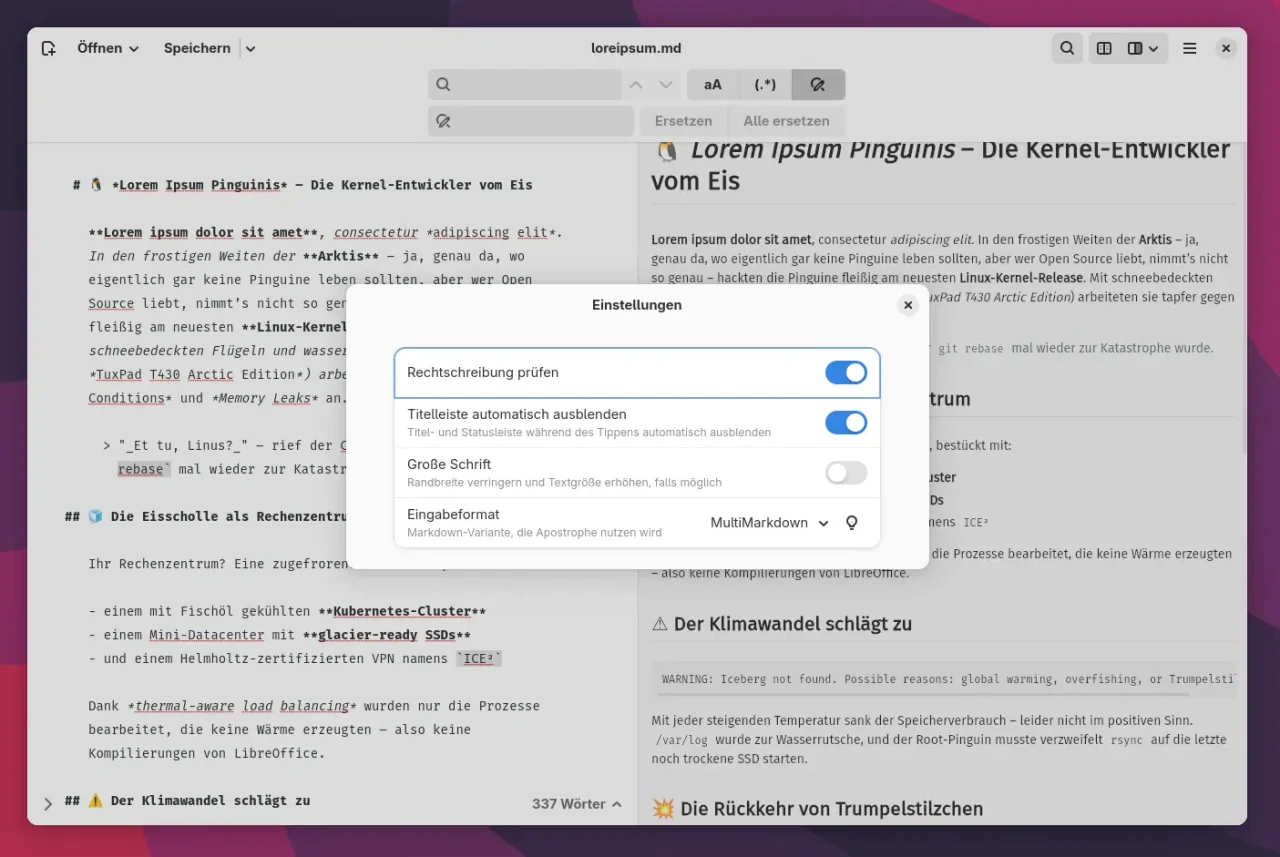The width and height of the screenshot is (1280, 857).
Task: Turn off Titelleiste automatisch ausblenden switch
Action: pyautogui.click(x=845, y=423)
